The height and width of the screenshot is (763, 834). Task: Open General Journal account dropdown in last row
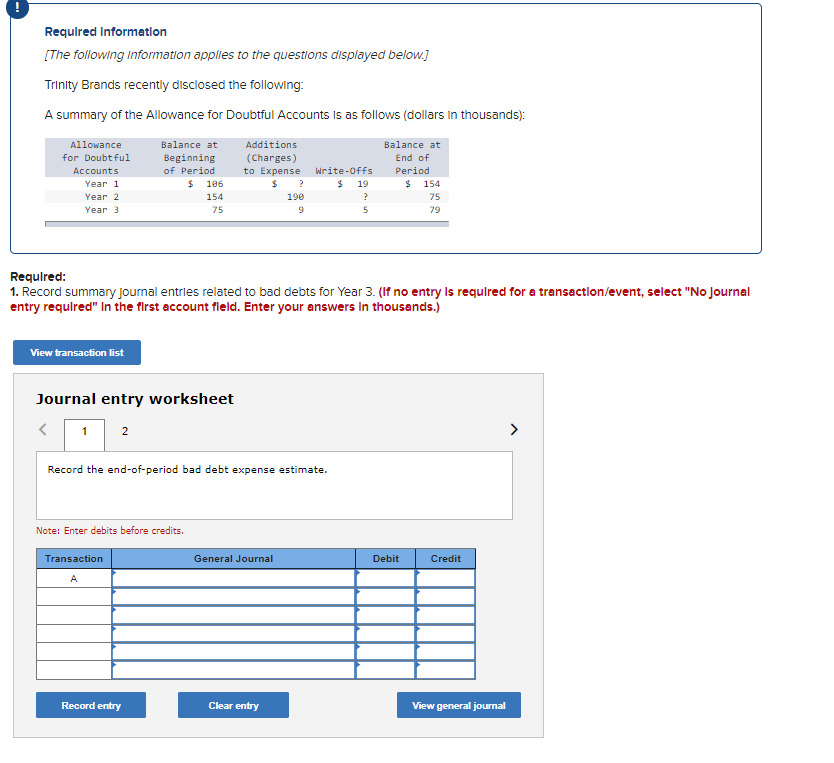point(233,670)
